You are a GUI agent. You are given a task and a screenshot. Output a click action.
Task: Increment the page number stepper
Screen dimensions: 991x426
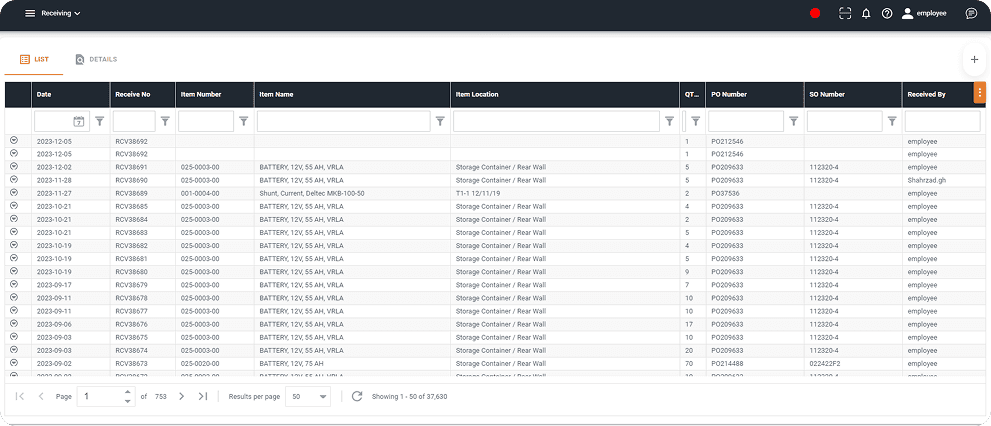(128, 392)
